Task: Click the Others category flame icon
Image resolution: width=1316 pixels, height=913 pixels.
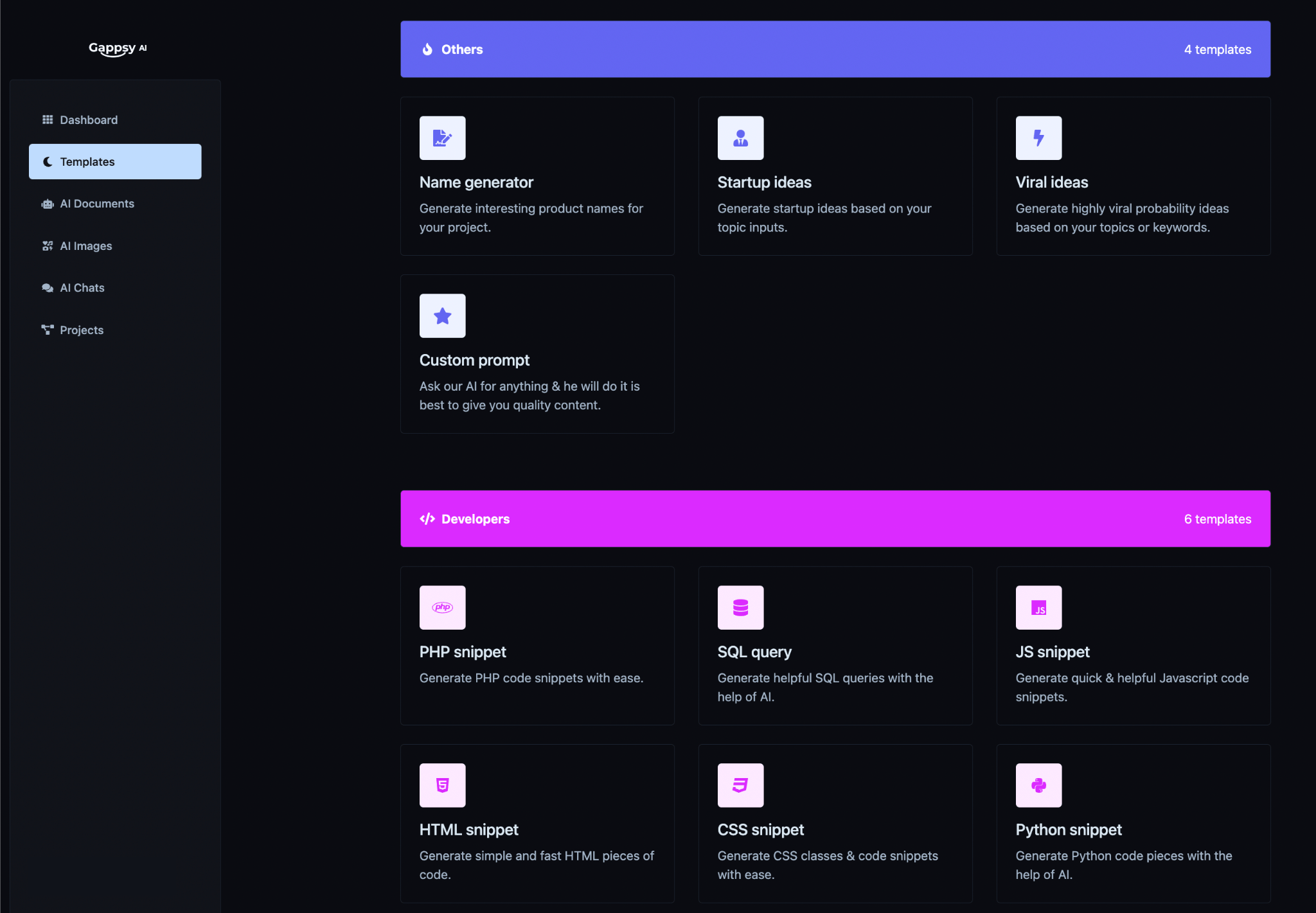Action: tap(427, 49)
